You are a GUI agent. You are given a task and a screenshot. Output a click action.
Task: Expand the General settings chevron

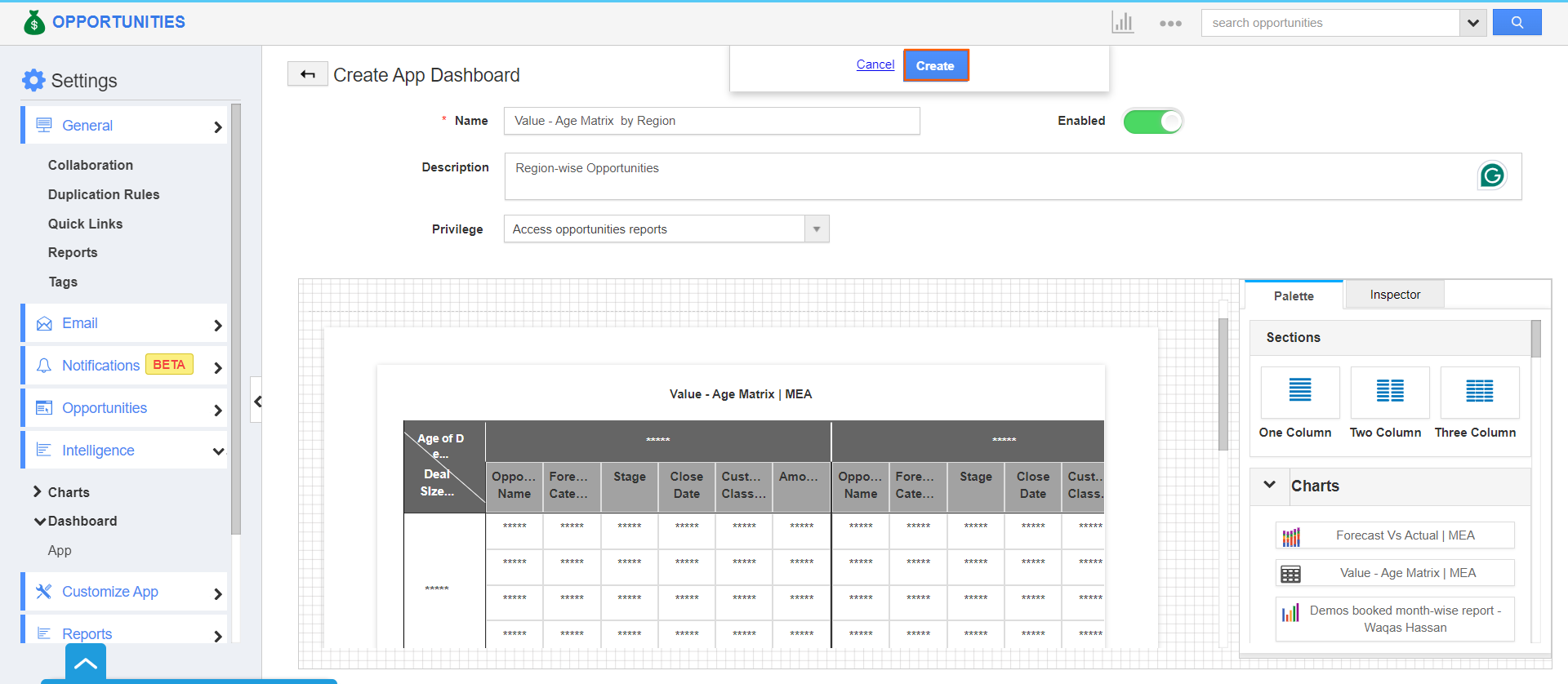(217, 127)
